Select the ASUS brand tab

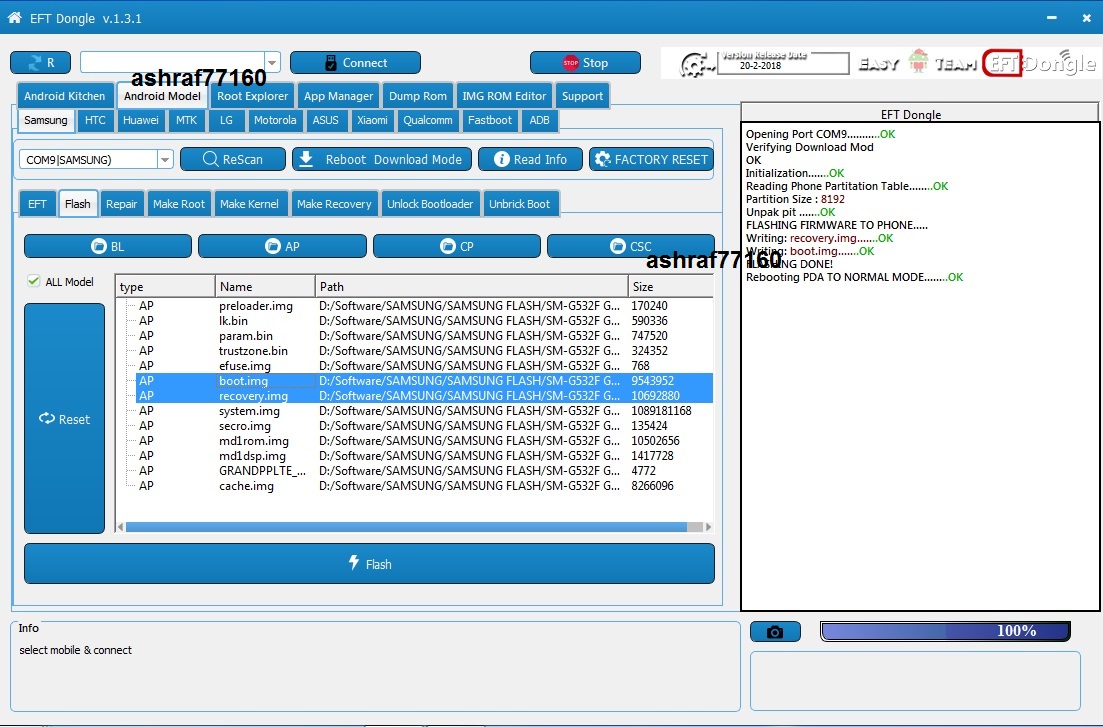[x=326, y=120]
